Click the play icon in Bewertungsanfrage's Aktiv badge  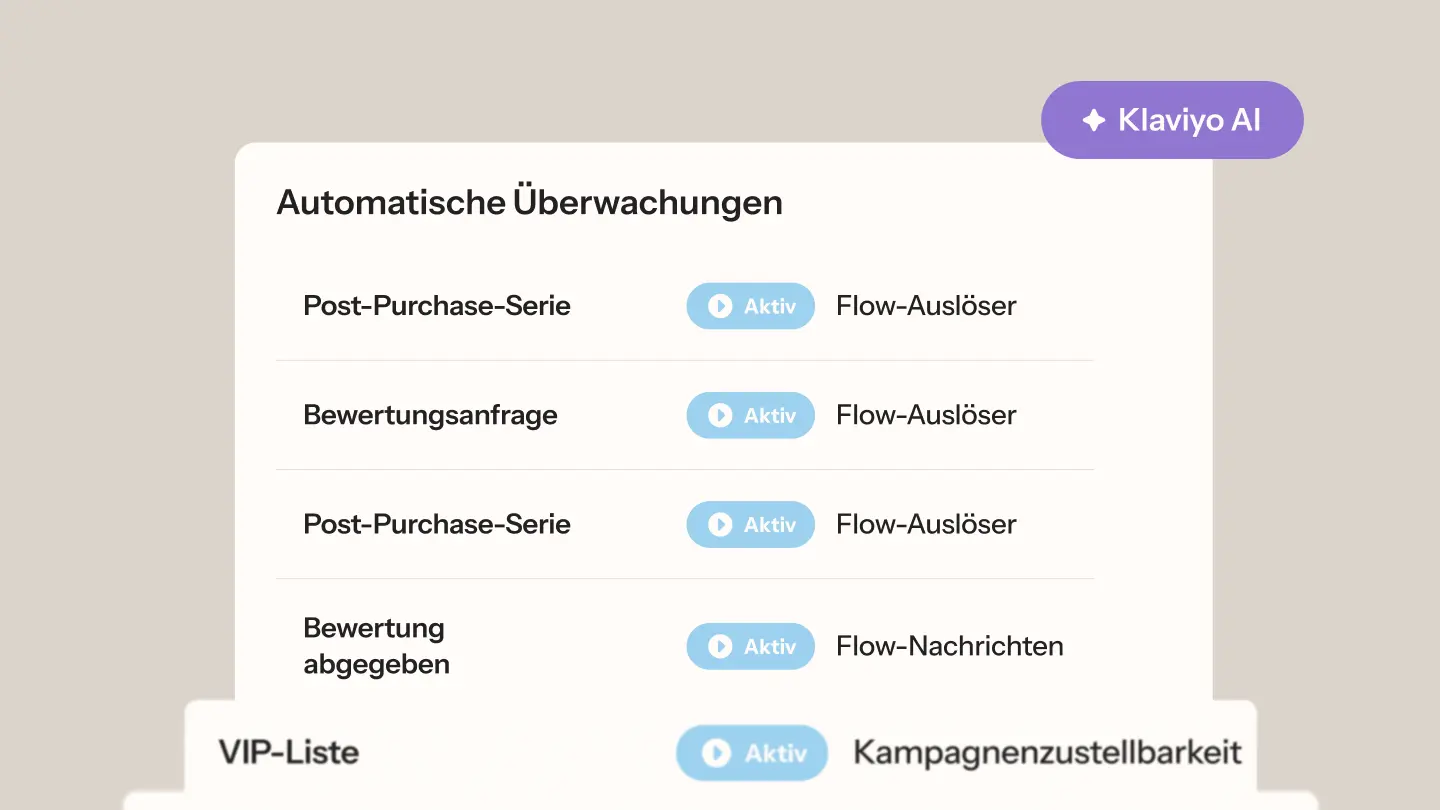(720, 415)
